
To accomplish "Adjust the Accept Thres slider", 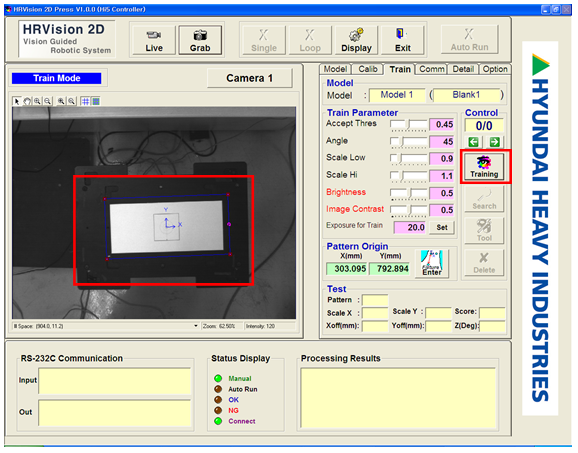I will click(409, 125).
